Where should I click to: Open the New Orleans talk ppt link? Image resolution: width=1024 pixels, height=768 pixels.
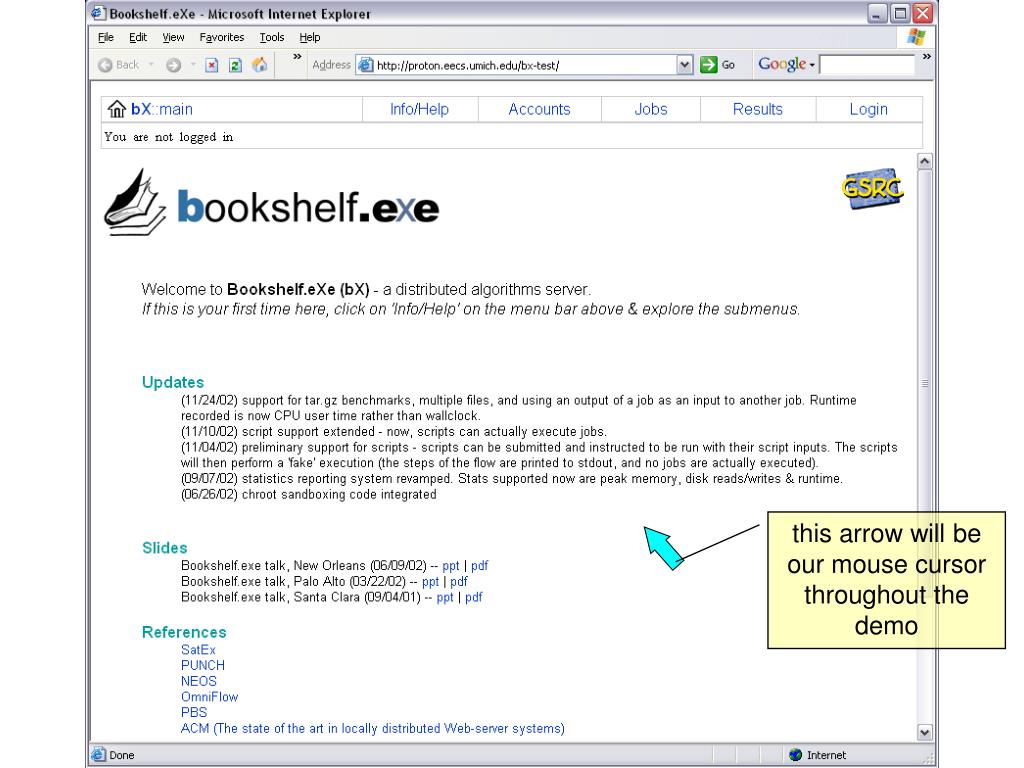(451, 566)
